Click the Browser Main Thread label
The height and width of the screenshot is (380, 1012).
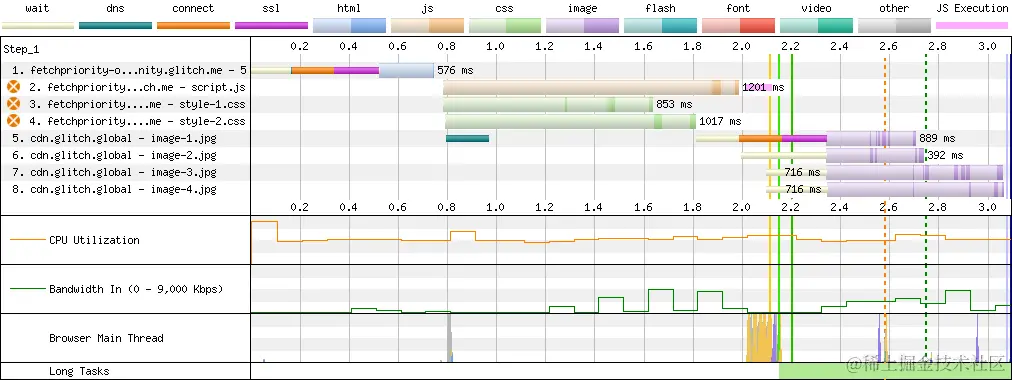point(106,338)
